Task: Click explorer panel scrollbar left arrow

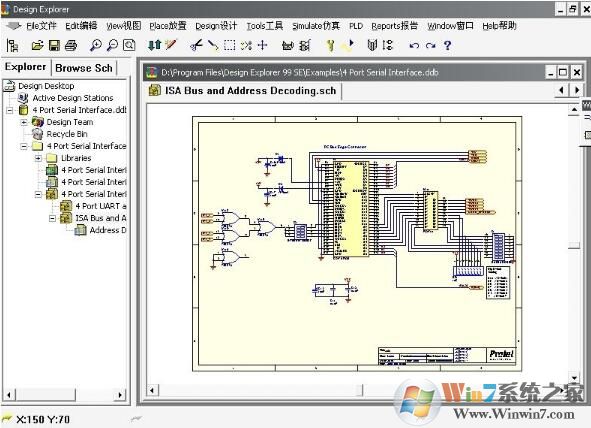Action: point(9,395)
